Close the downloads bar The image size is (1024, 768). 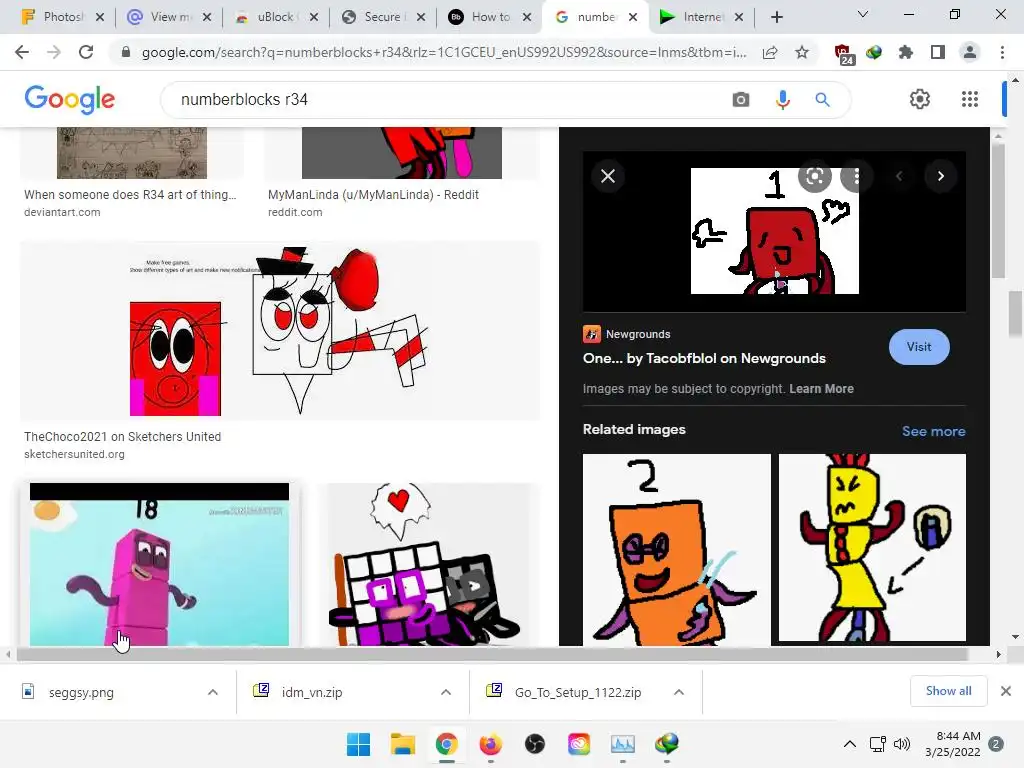point(1006,691)
